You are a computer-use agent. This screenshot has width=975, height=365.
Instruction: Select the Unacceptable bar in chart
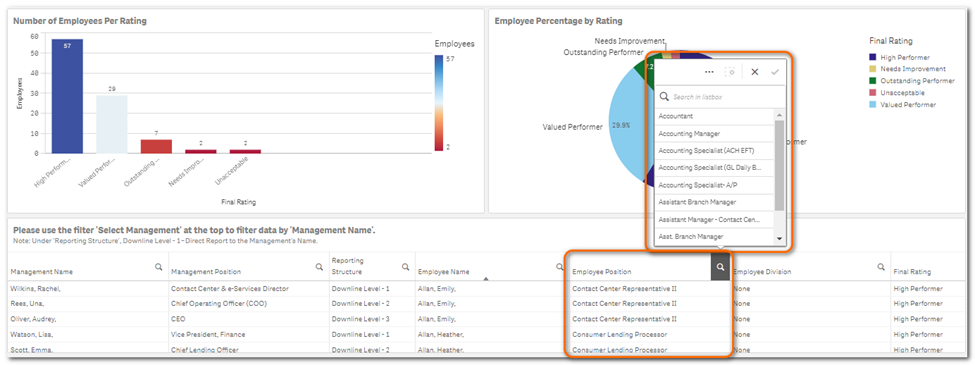245,151
